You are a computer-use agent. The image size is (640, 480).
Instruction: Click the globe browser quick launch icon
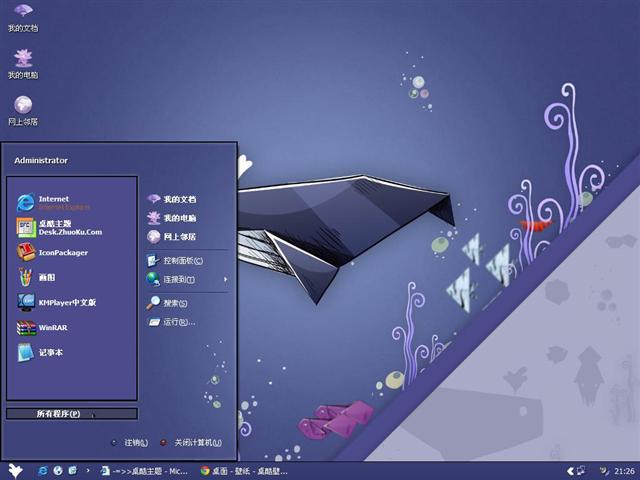tap(58, 471)
